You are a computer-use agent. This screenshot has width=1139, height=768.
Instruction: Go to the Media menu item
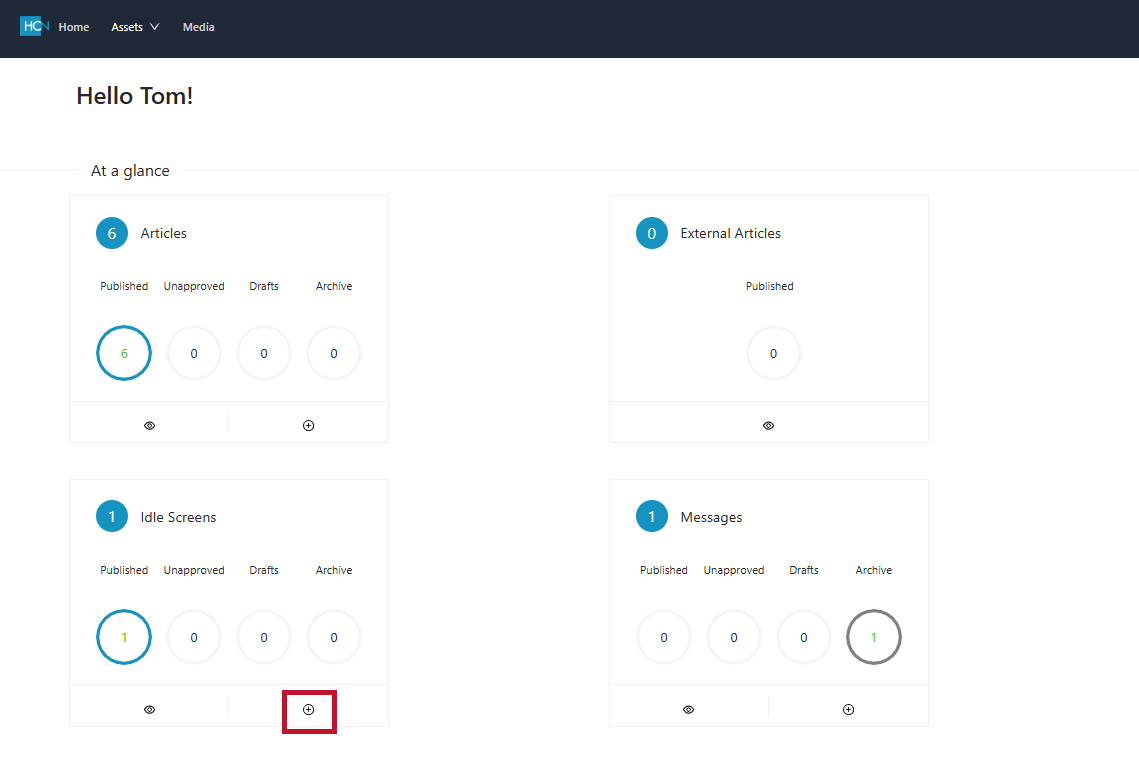coord(198,27)
